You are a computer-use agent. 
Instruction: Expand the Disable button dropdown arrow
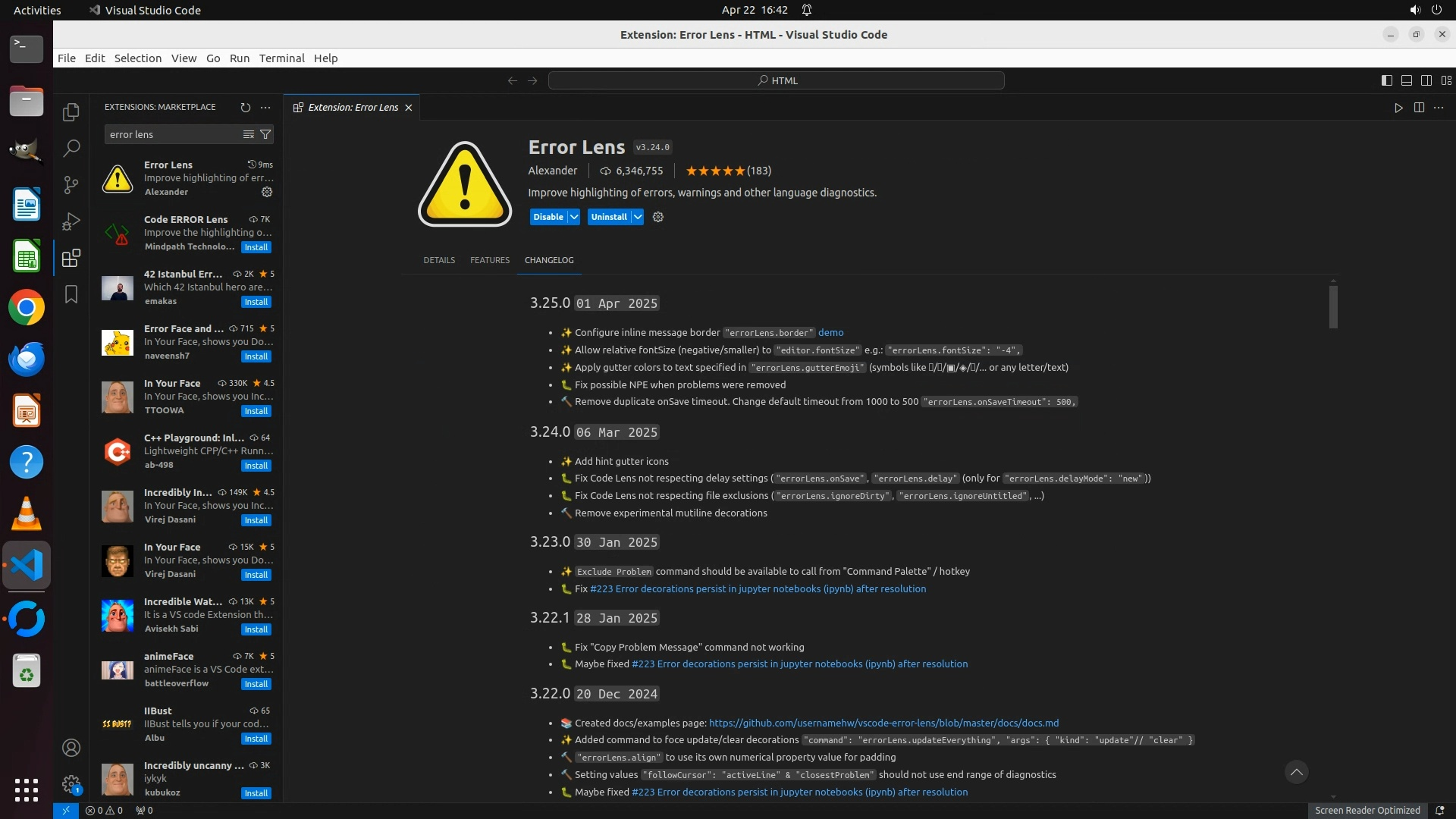click(x=574, y=217)
